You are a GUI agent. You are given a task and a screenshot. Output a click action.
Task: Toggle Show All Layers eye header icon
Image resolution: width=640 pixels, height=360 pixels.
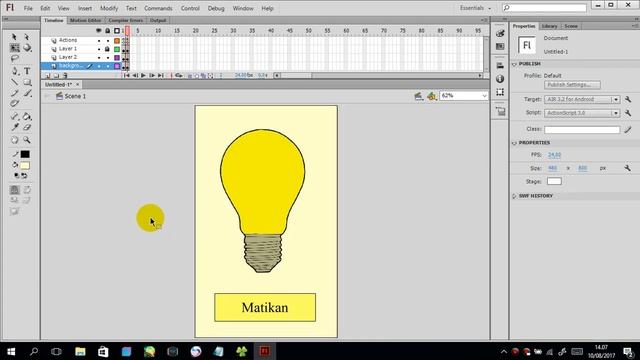click(98, 31)
